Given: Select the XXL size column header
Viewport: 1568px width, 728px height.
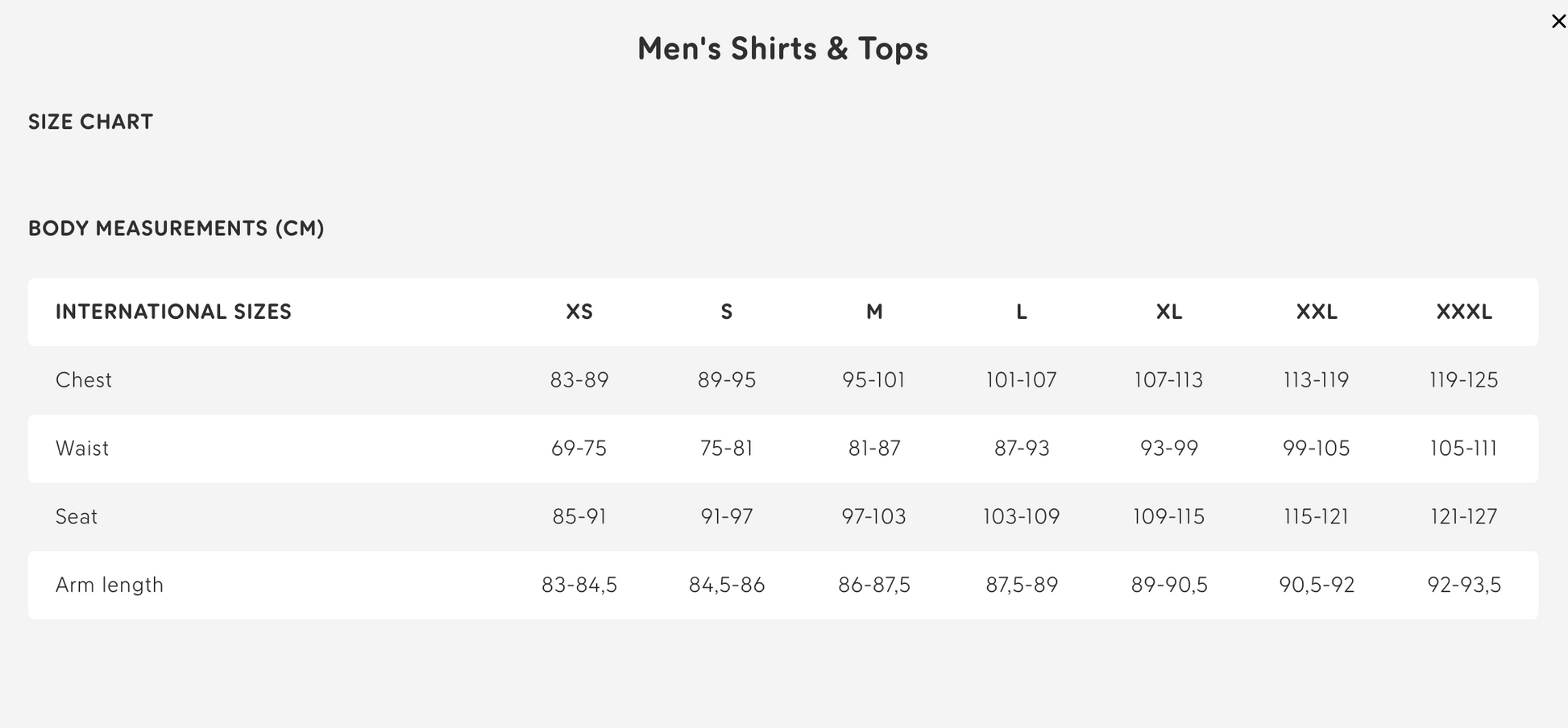Looking at the screenshot, I should coord(1316,312).
